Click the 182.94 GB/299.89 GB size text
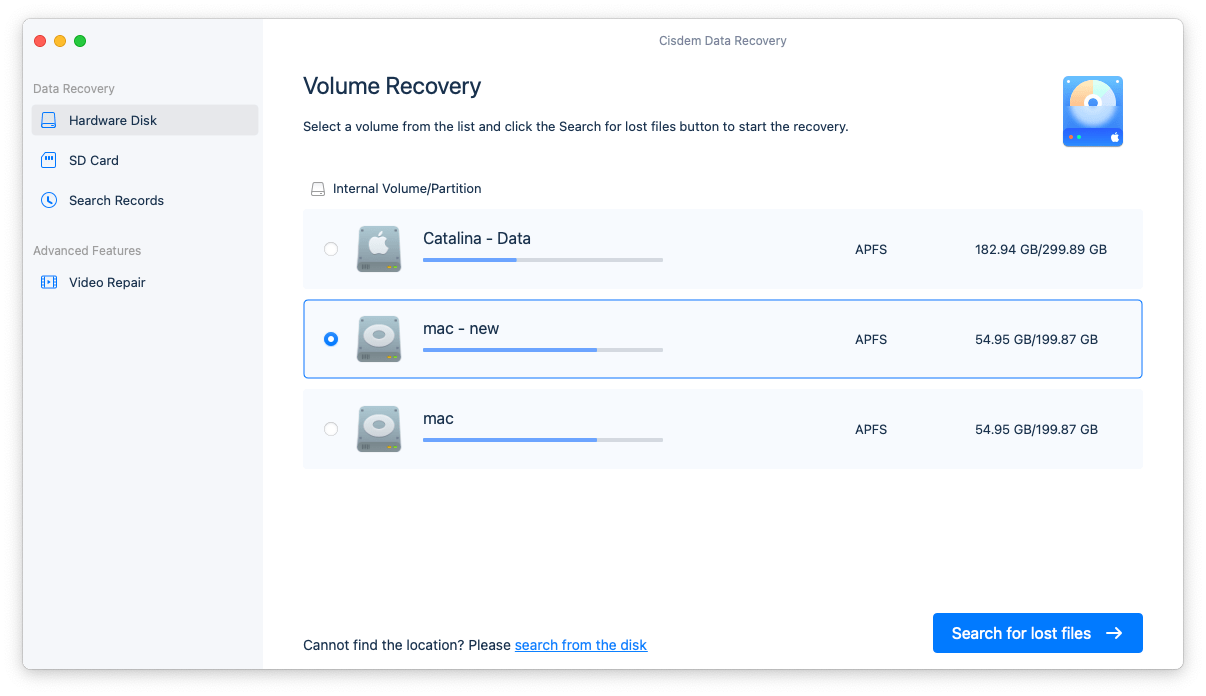Viewport: 1206px width, 696px height. point(1041,249)
